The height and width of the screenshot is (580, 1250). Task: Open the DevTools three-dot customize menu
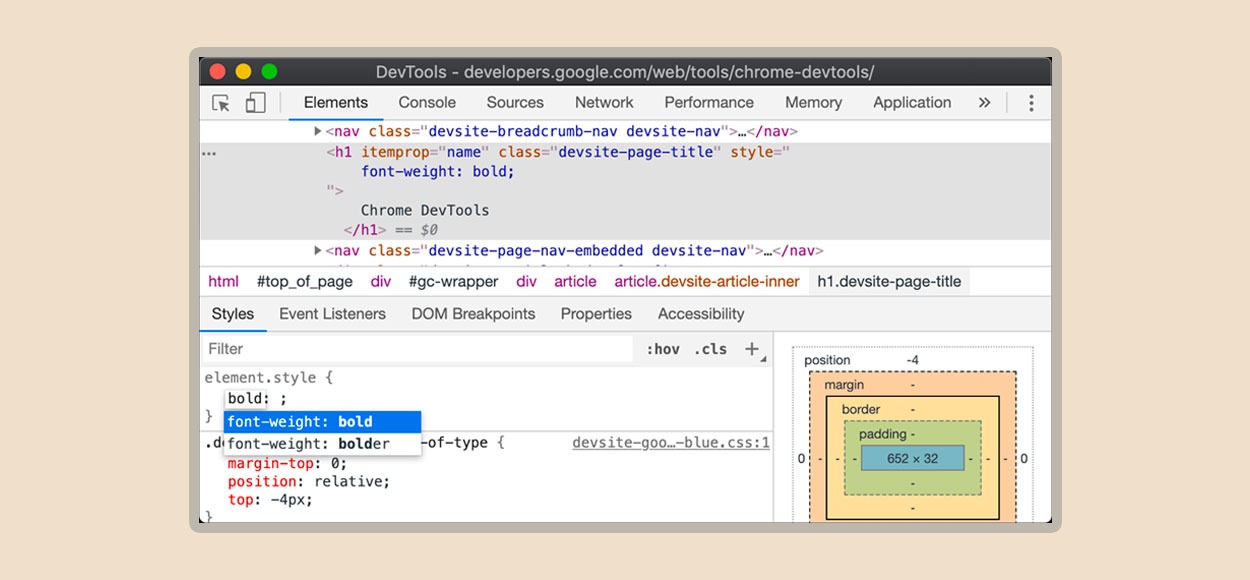coord(1031,103)
